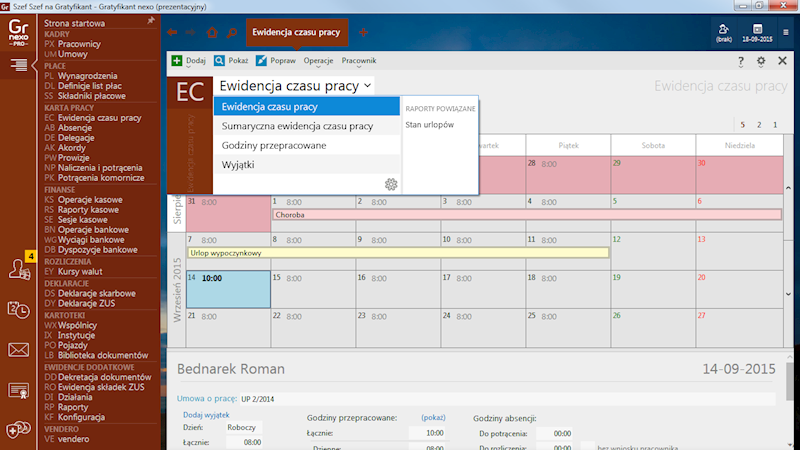Screen dimensions: 800x450
Task: Open Pracownicy in the sidebar
Action: [x=79, y=44]
